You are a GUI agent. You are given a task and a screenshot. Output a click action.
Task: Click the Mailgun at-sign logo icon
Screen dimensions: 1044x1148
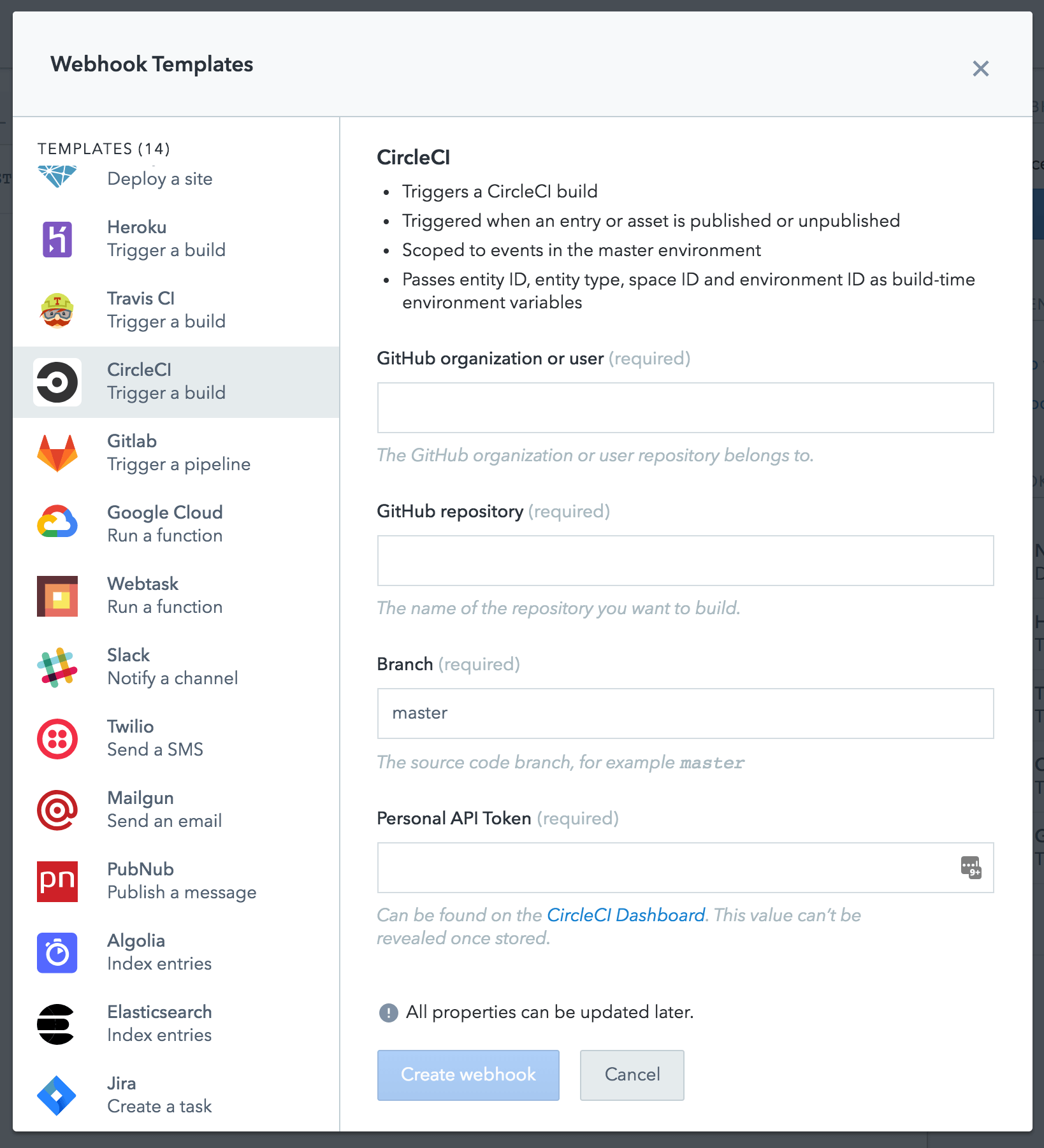pyautogui.click(x=57, y=810)
